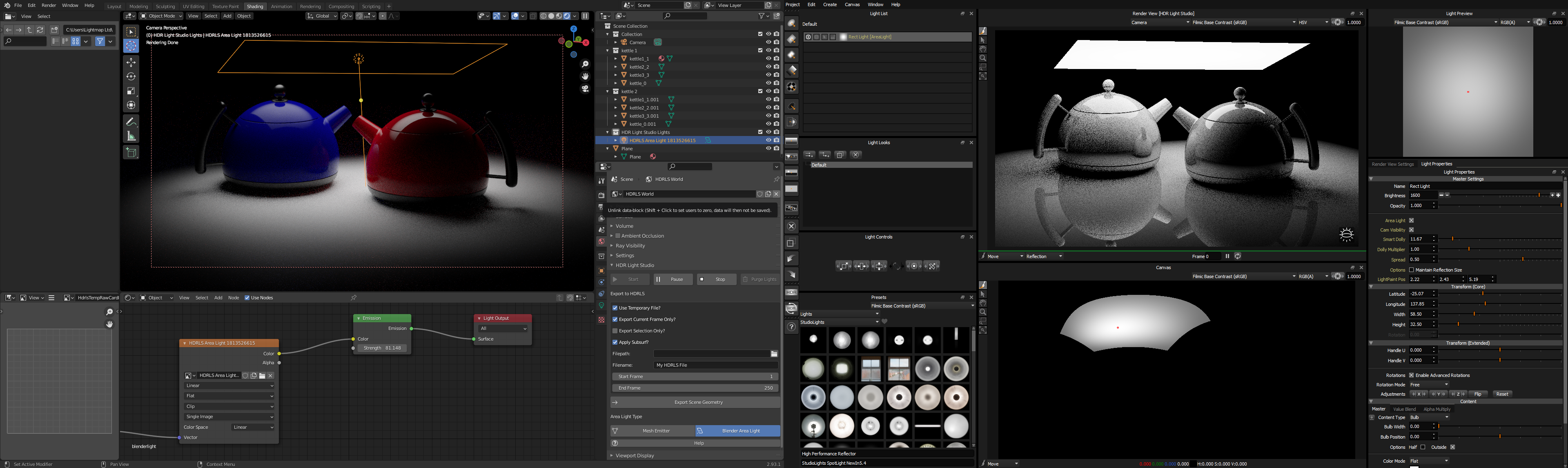Viewport: 1568px width, 468px height.
Task: Toggle Export Current Frame Only checkbox
Action: (x=615, y=319)
